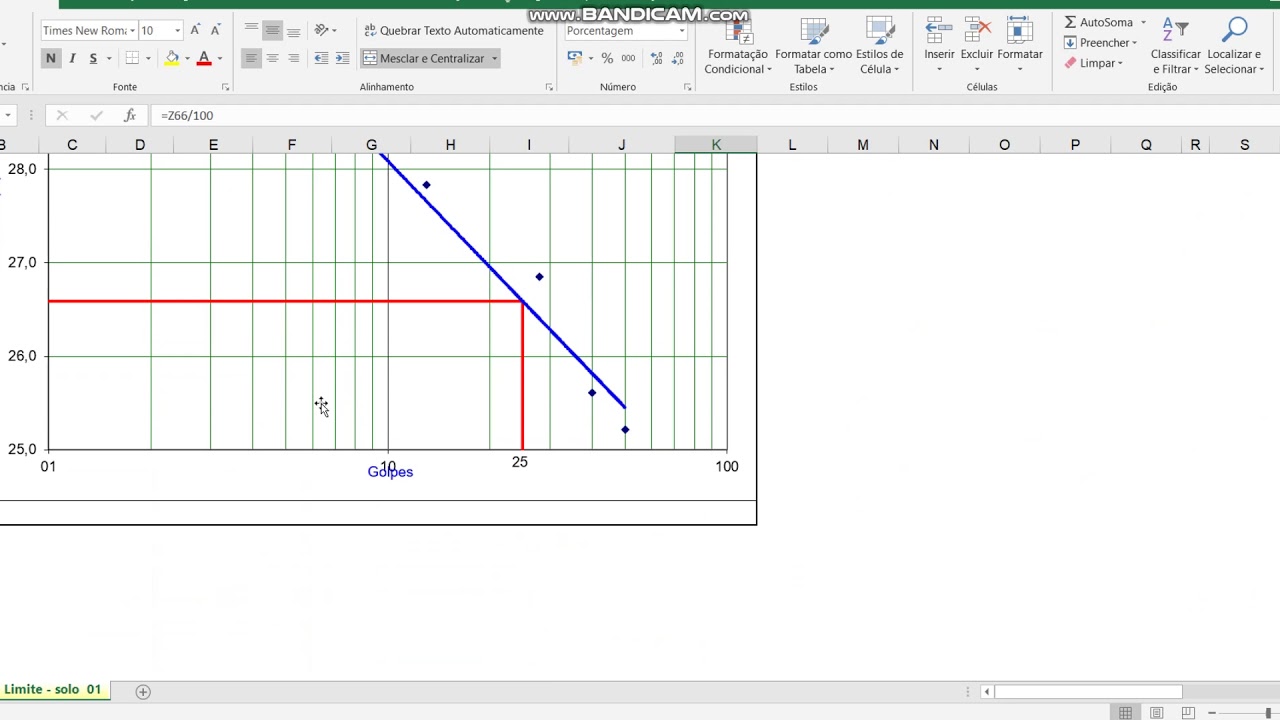Apply cell borders icon
Image resolution: width=1280 pixels, height=720 pixels.
tap(132, 59)
